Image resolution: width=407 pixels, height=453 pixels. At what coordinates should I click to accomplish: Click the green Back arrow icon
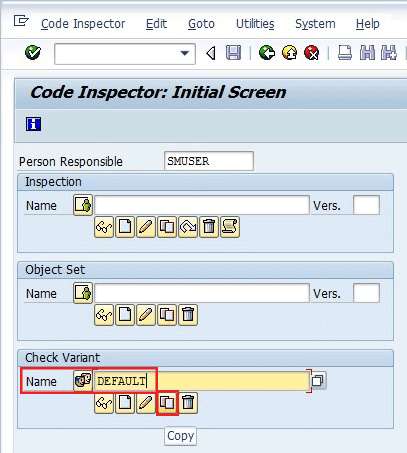point(267,53)
